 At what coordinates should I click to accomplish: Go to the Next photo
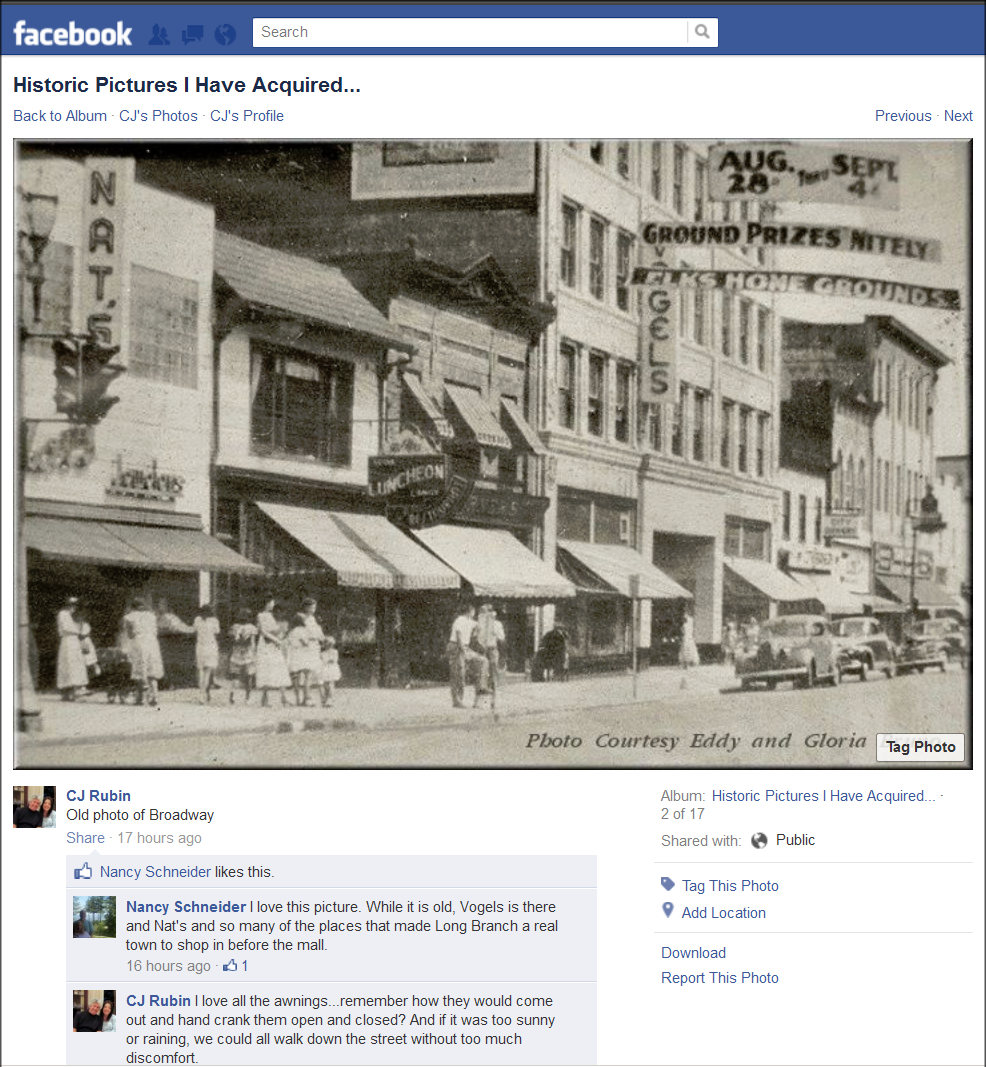click(958, 116)
